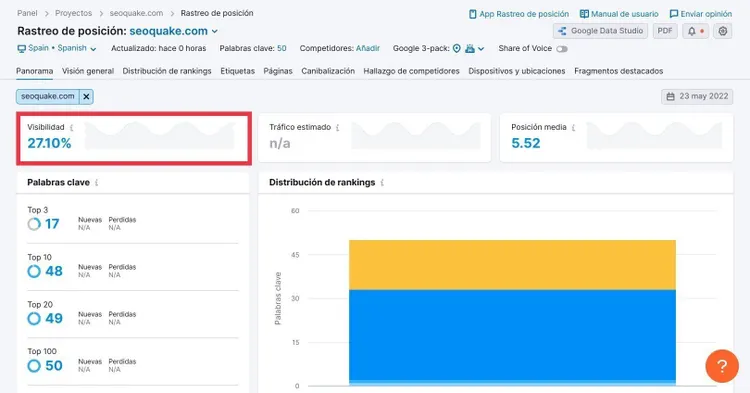750x393 pixels.
Task: Open Páginas tab
Action: [x=278, y=71]
